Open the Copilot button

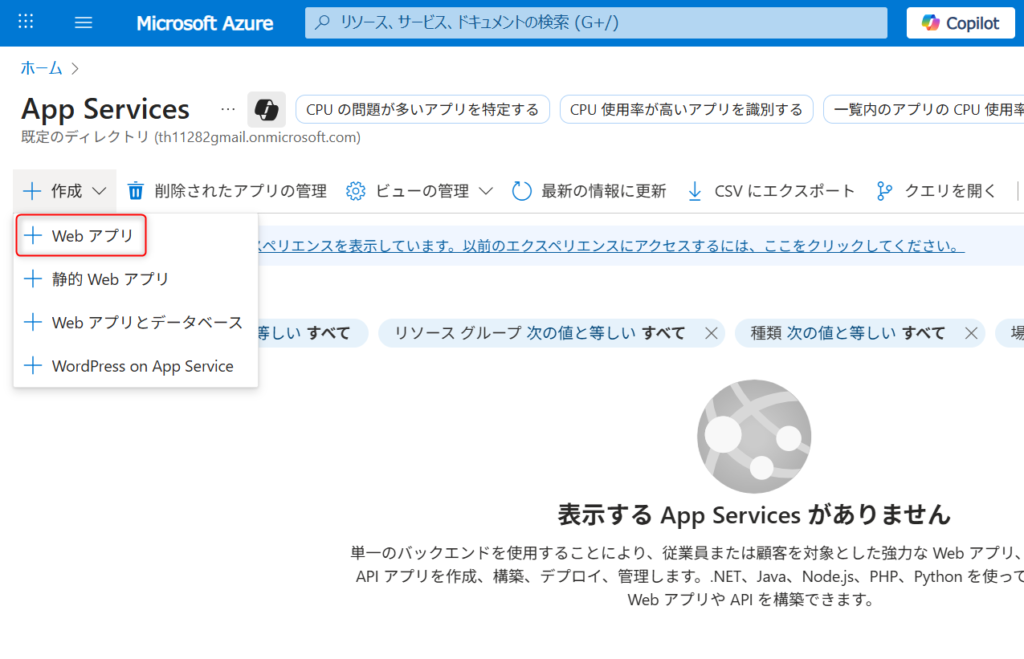click(x=960, y=23)
